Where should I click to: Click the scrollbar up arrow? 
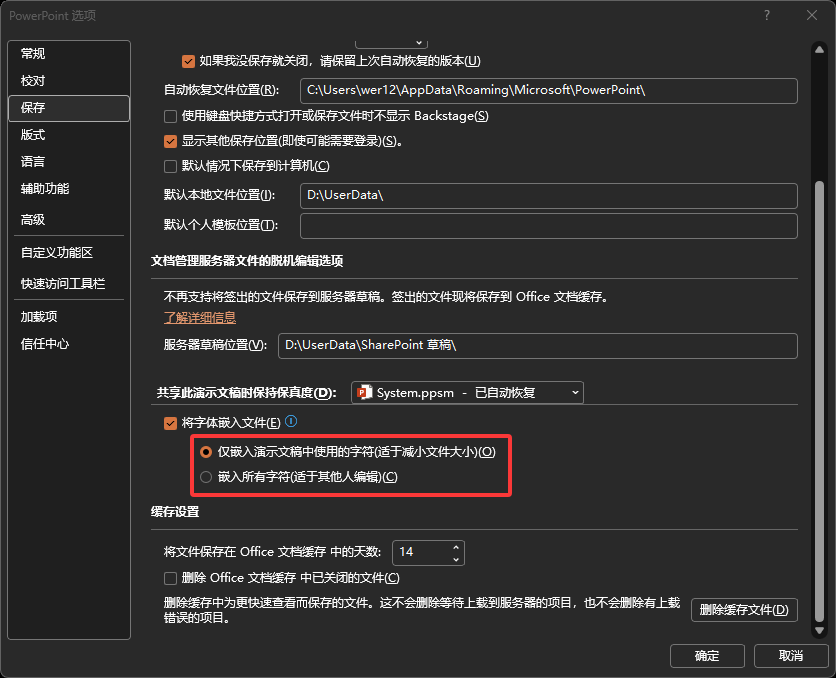pos(819,50)
